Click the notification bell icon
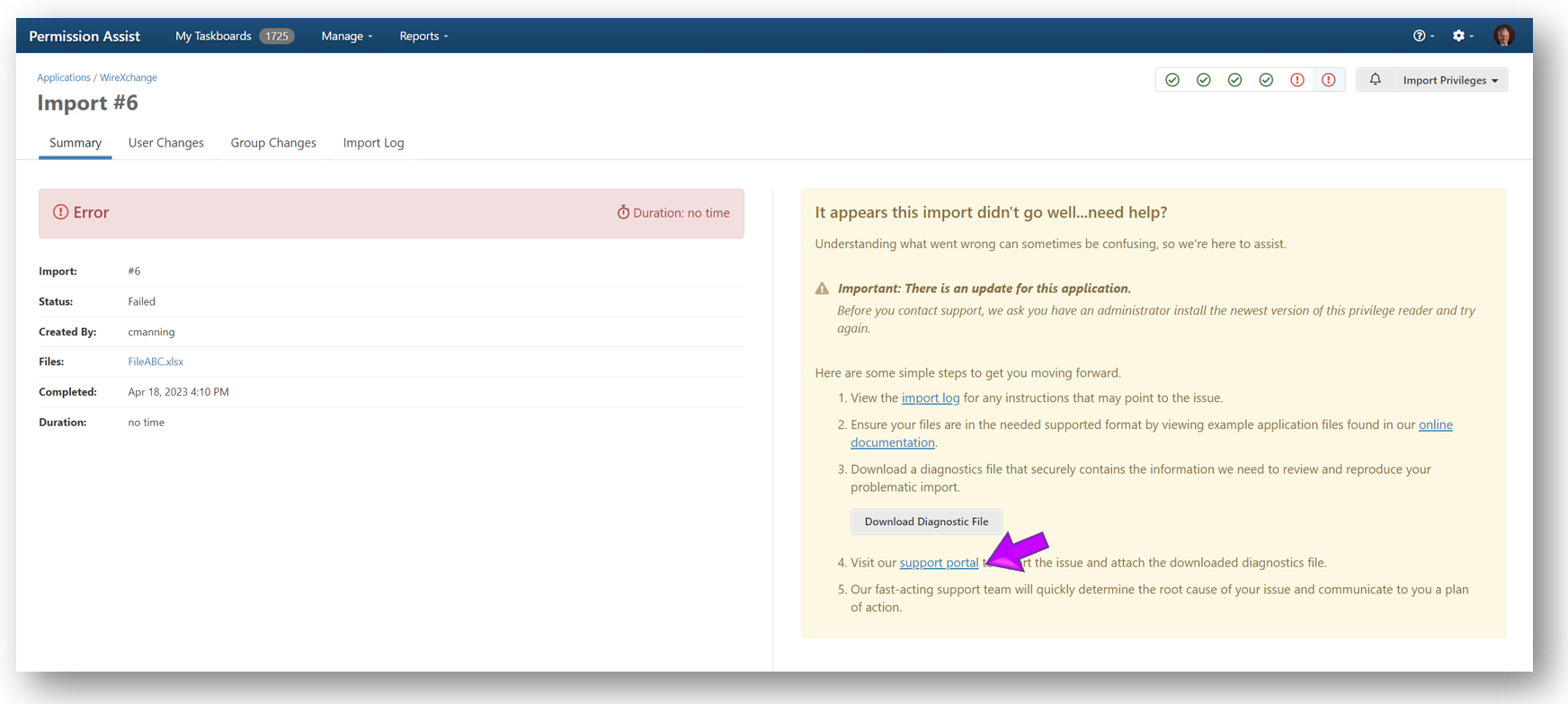Viewport: 1568px width, 704px height. 1375,80
